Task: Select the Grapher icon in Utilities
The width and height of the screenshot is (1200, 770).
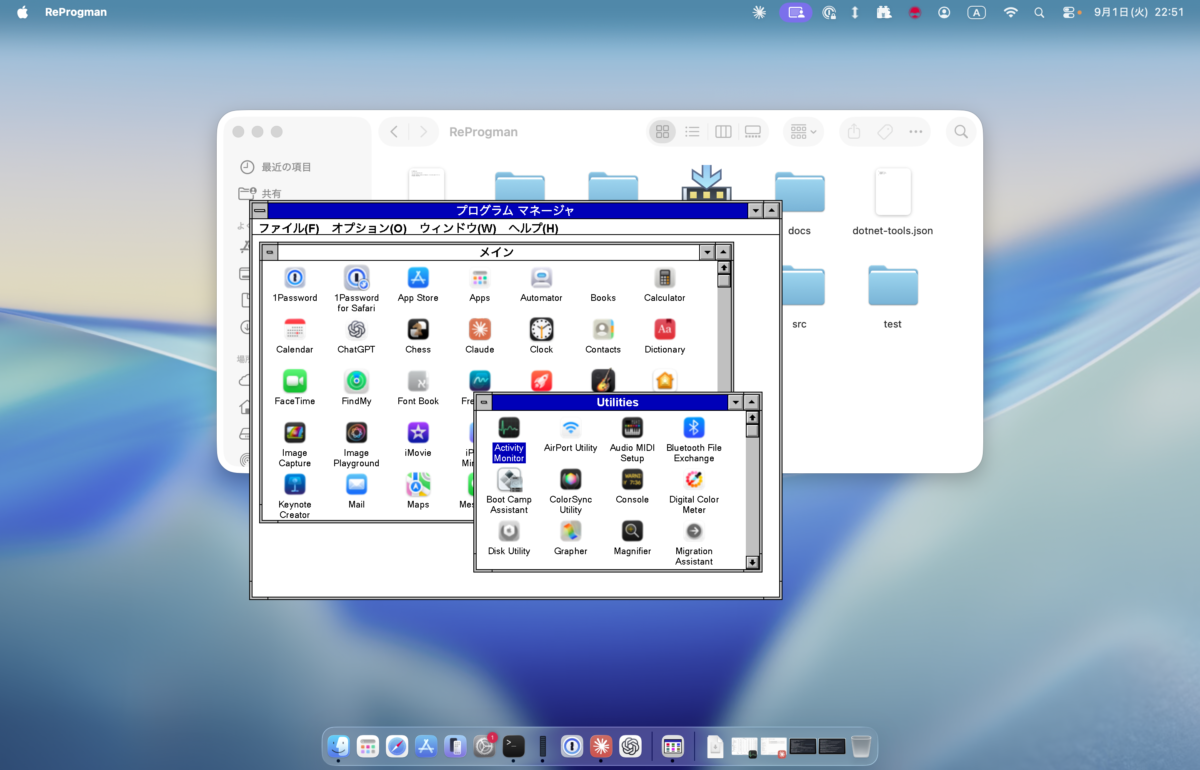Action: [x=571, y=531]
